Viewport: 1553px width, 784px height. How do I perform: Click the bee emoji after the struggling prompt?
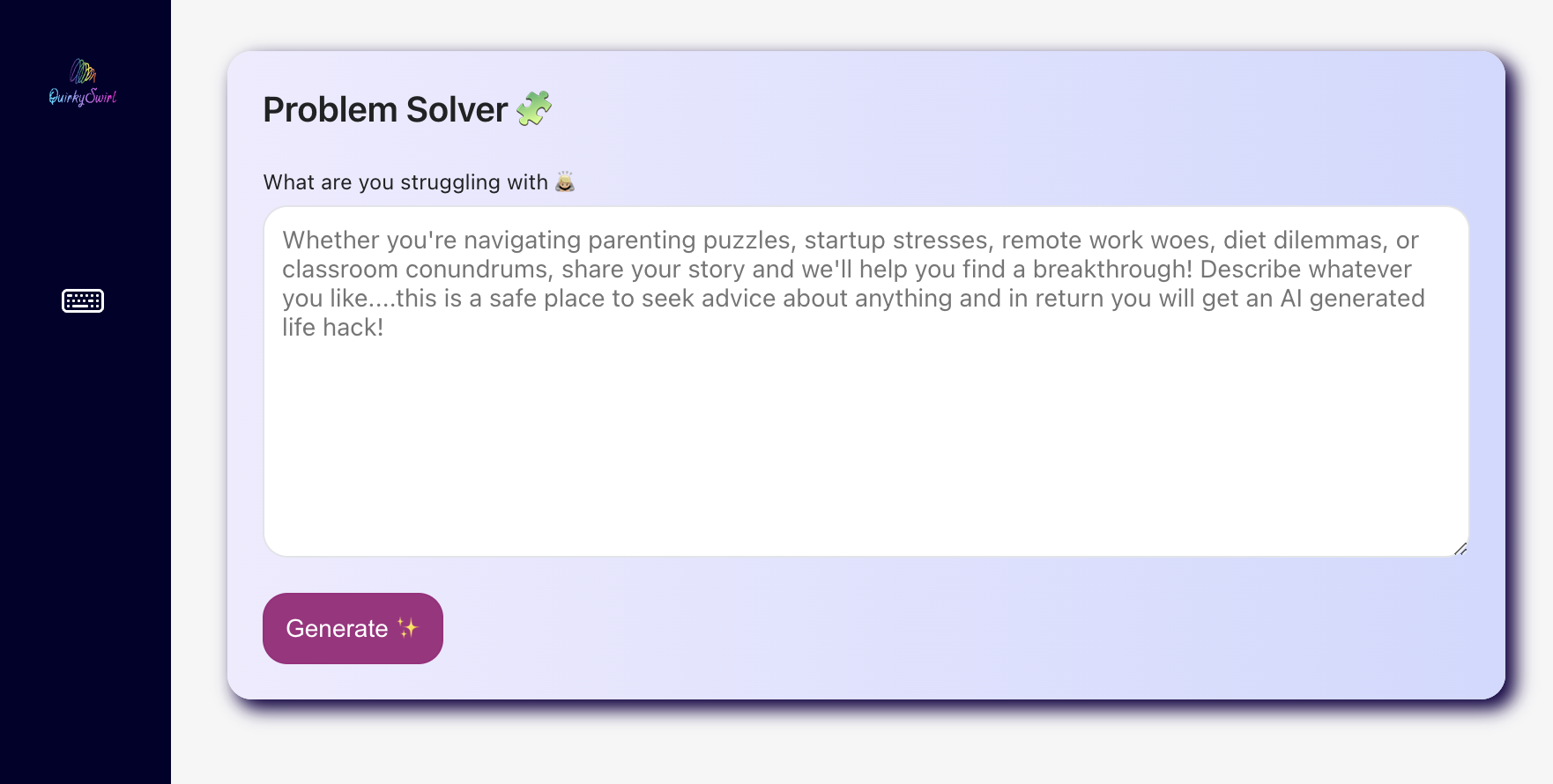point(563,181)
